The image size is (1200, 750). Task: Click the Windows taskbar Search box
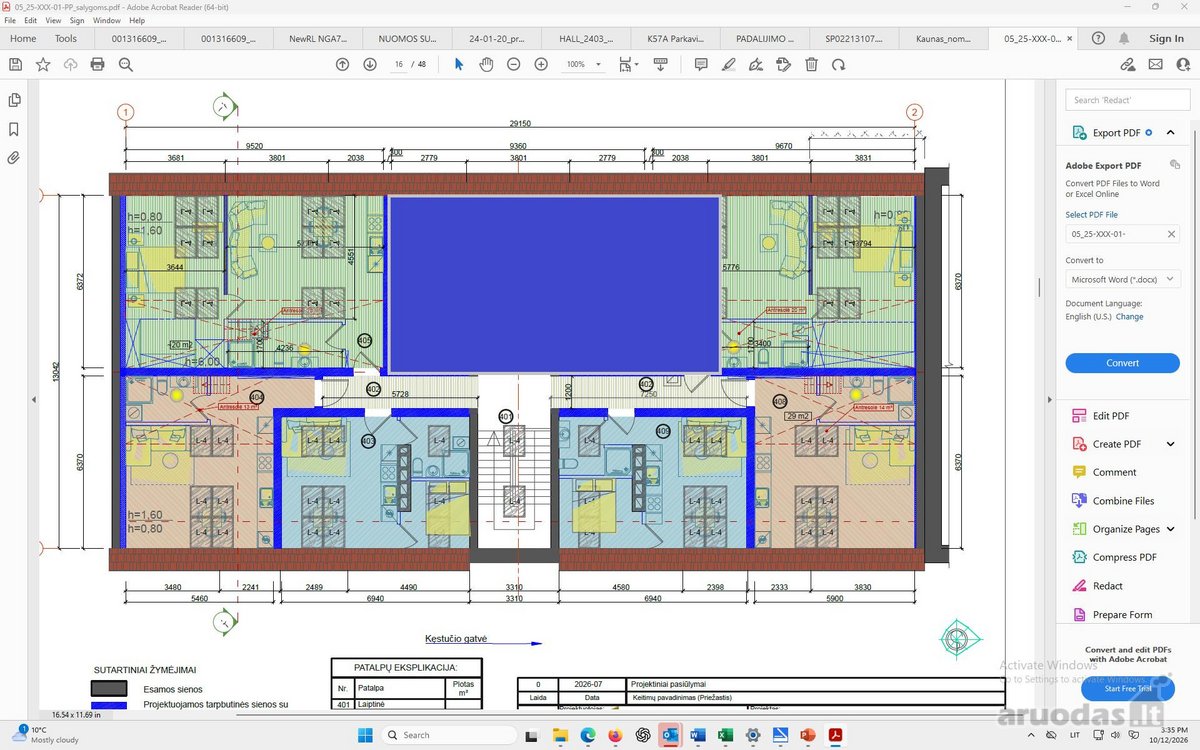point(450,735)
